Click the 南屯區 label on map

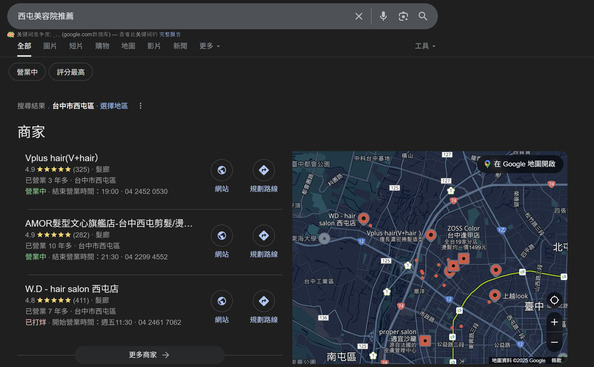[341, 356]
